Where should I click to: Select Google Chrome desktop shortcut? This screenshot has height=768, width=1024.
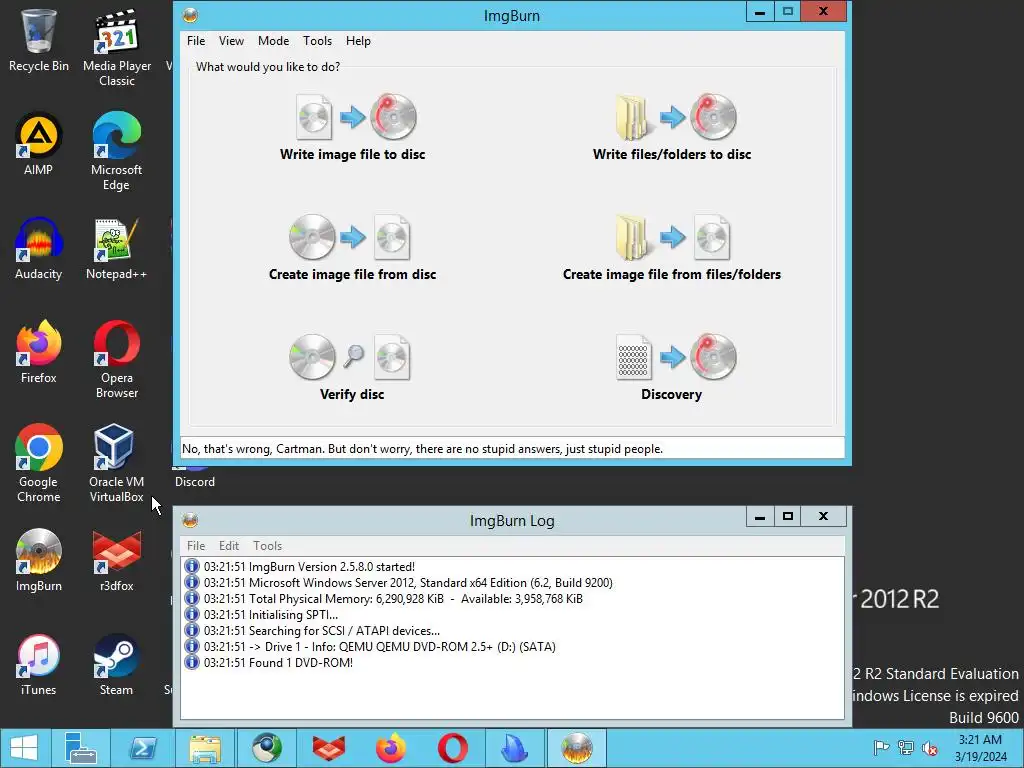tap(39, 464)
